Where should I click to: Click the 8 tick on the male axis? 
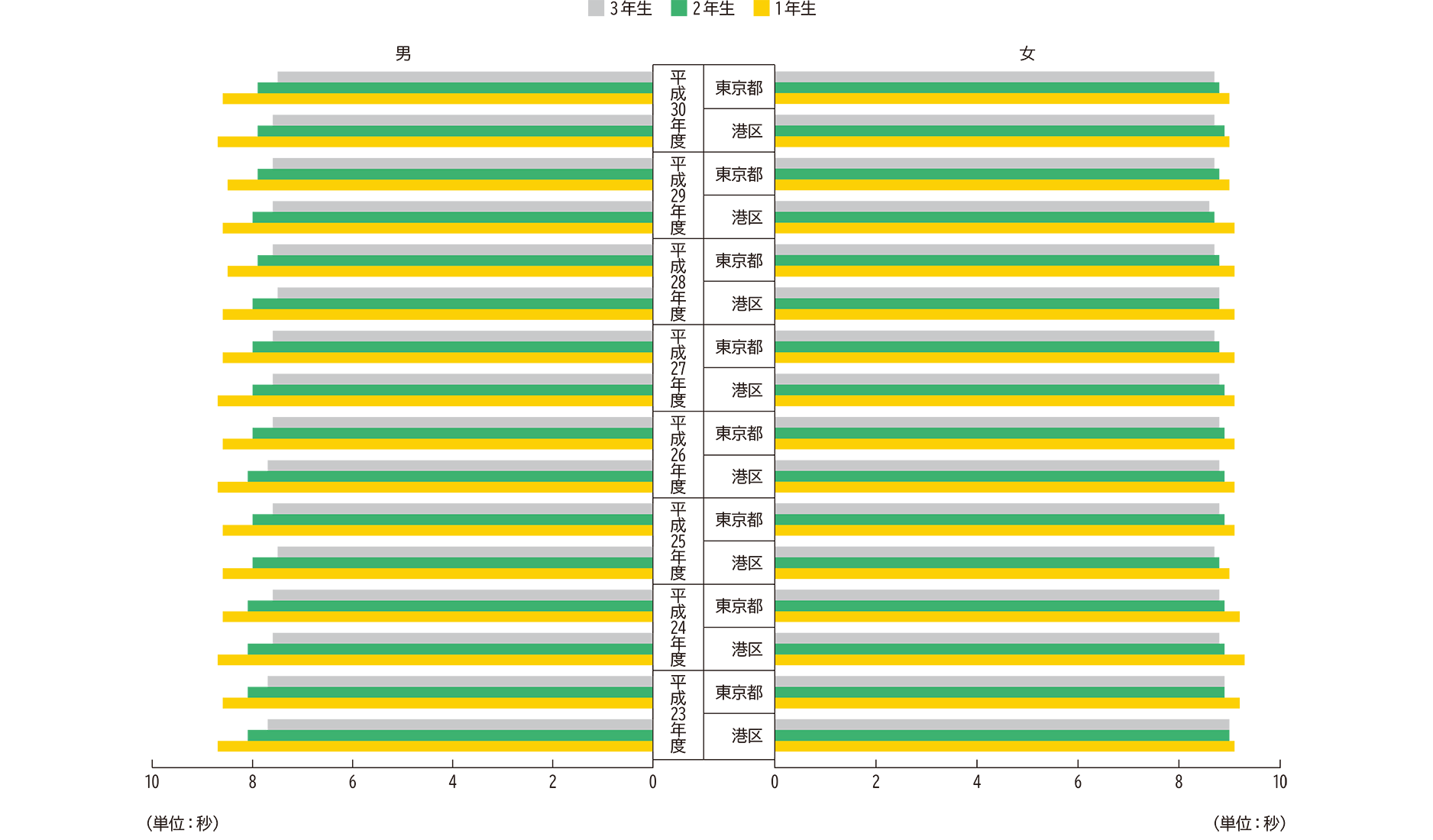click(x=253, y=782)
